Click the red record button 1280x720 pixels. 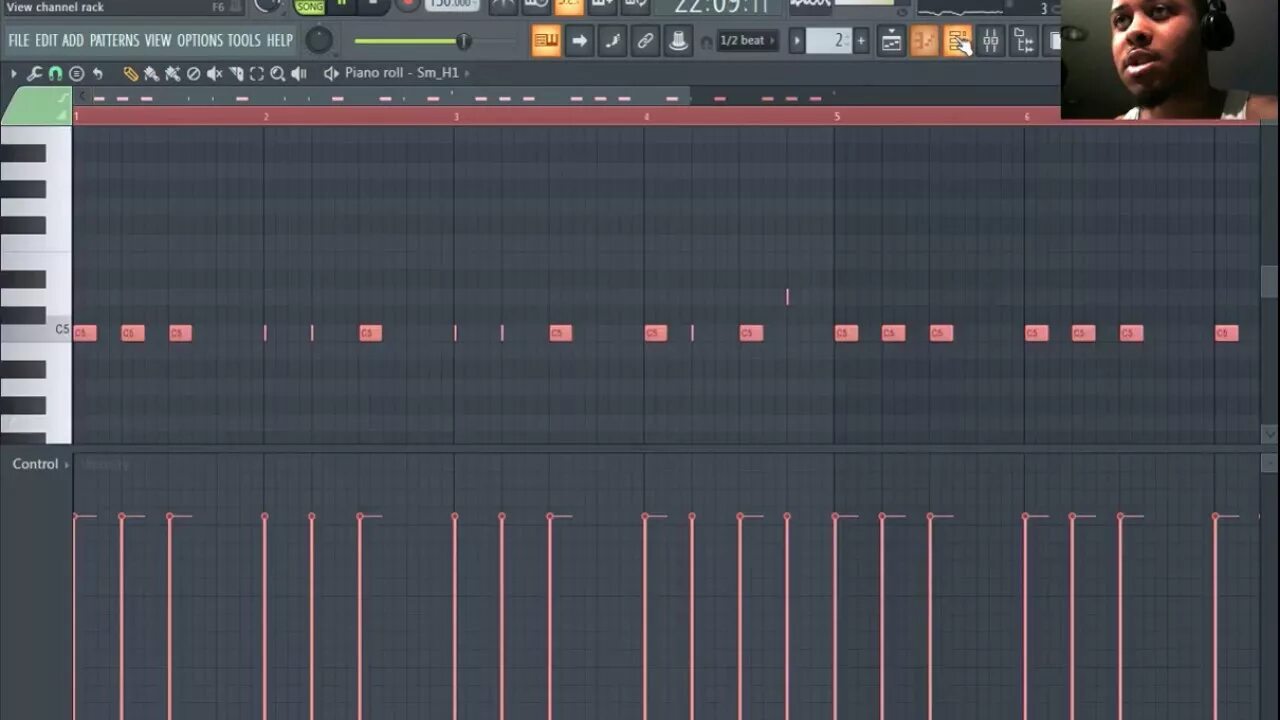coord(407,5)
